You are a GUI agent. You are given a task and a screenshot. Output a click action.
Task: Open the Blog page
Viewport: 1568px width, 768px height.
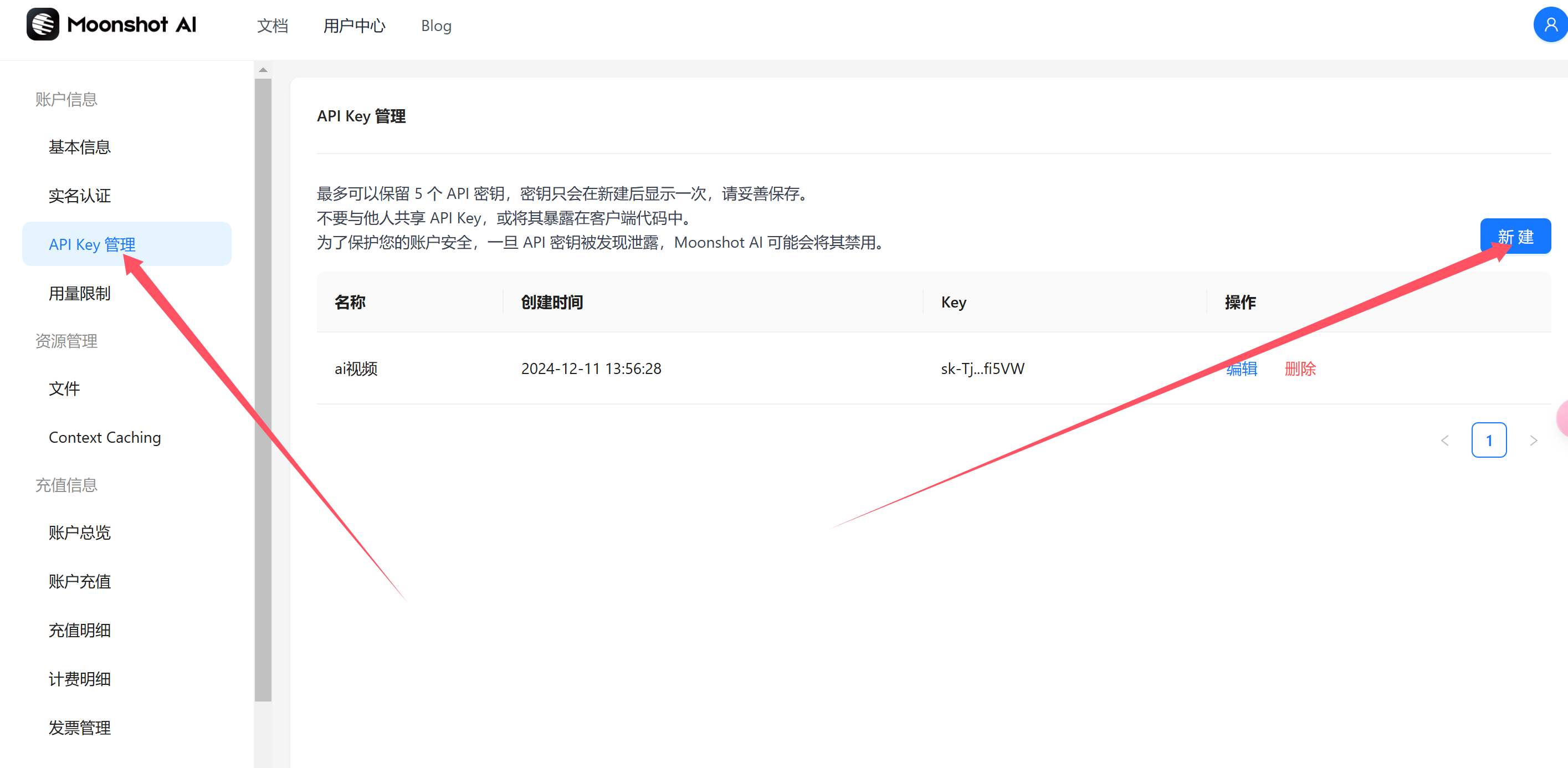435,25
